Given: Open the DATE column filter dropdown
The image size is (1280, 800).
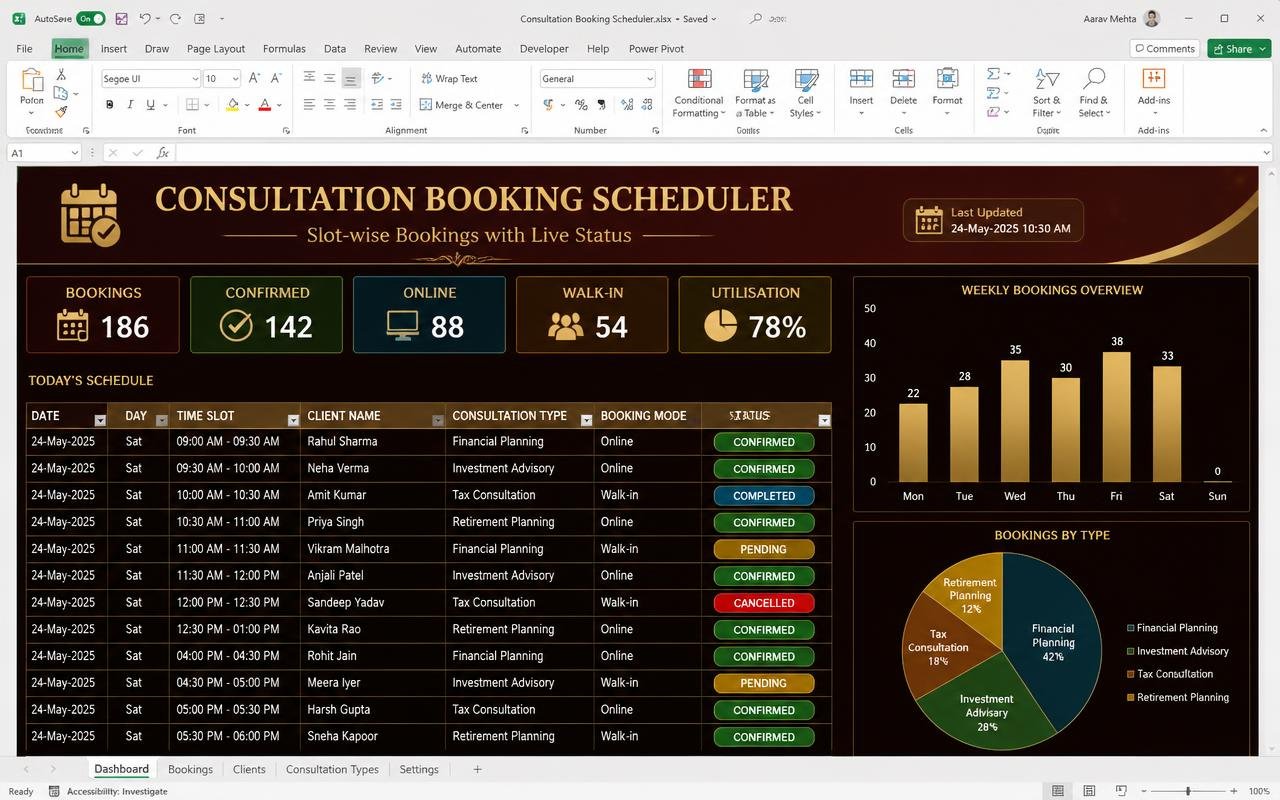Looking at the screenshot, I should click(100, 420).
